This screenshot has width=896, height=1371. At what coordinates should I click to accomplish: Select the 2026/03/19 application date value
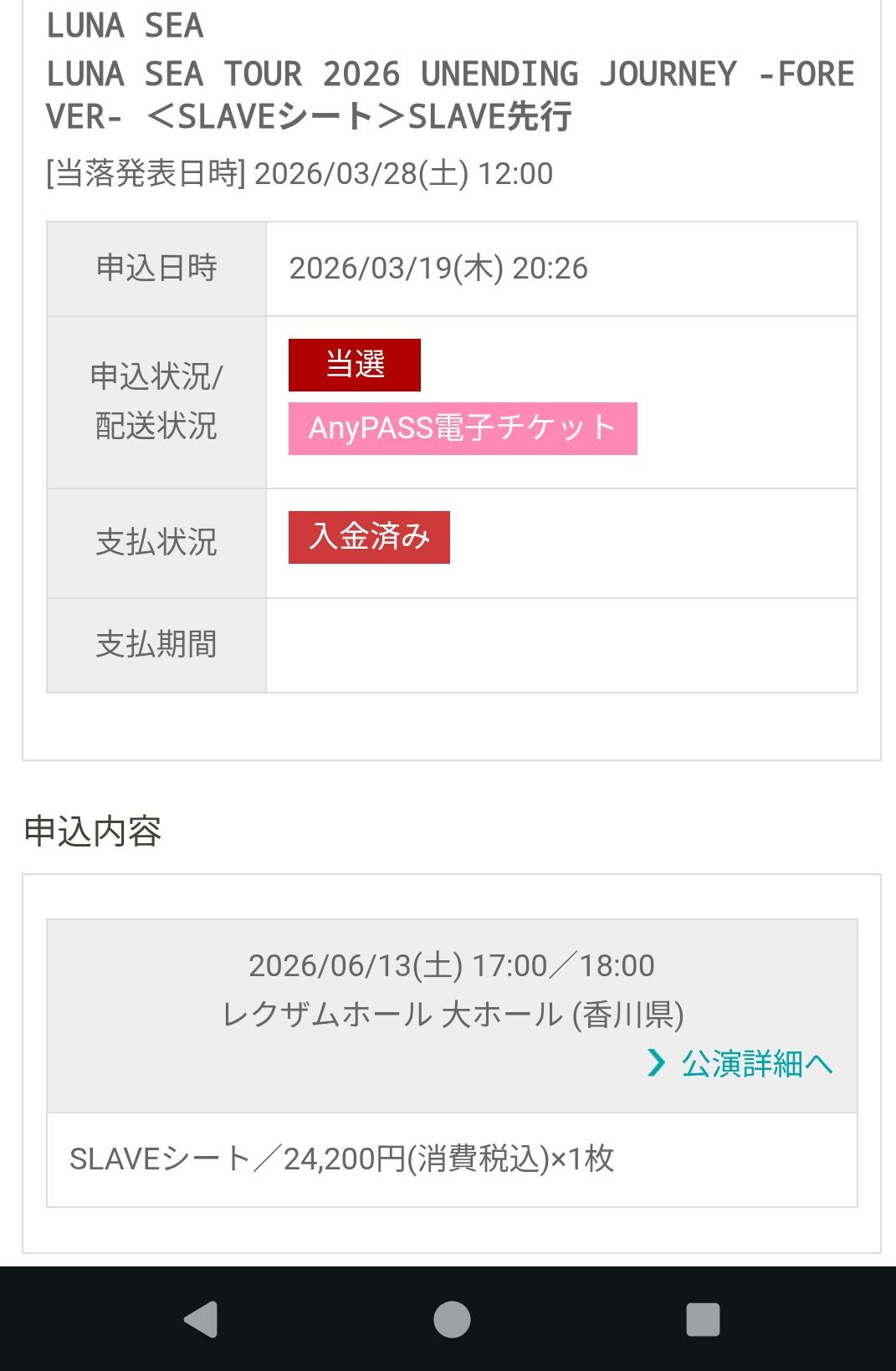pyautogui.click(x=438, y=269)
